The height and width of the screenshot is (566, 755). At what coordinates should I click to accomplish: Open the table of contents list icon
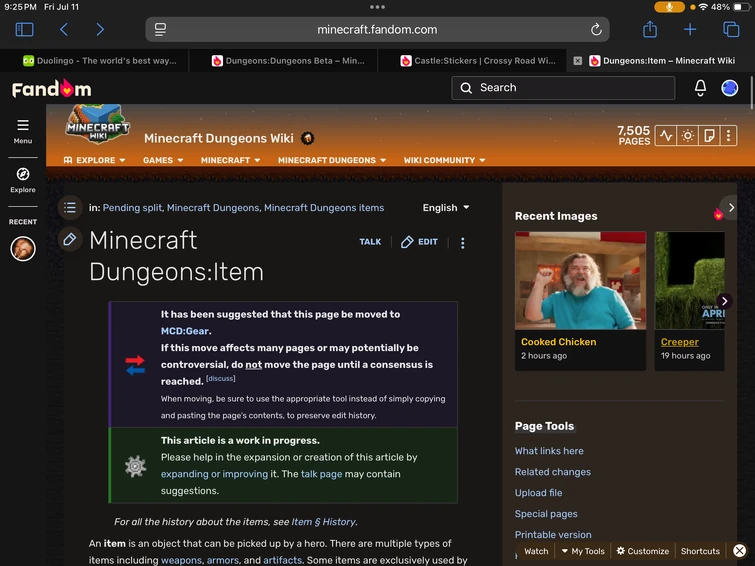tap(70, 208)
